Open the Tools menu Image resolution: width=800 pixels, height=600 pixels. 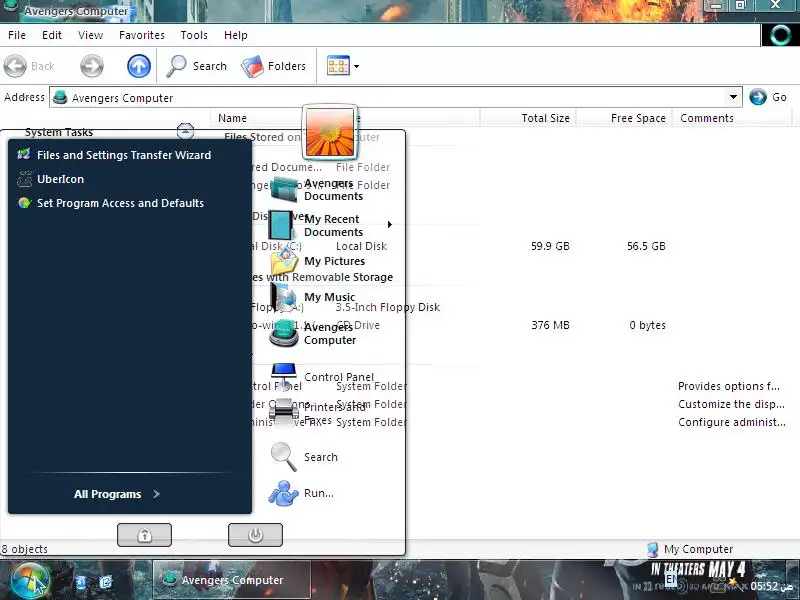click(x=194, y=35)
